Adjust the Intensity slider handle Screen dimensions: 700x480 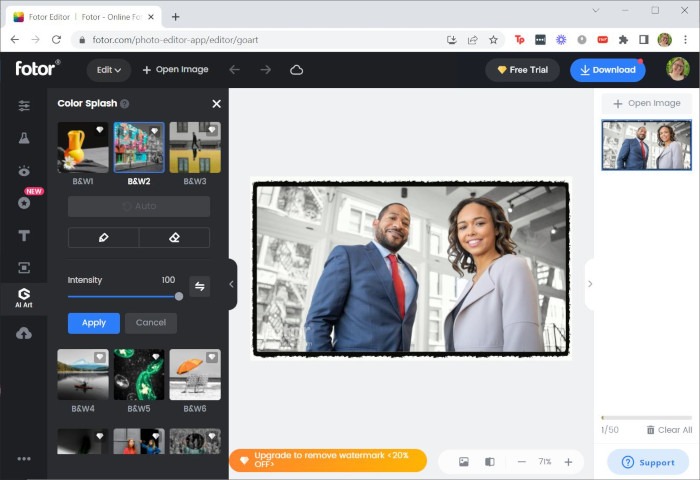[x=179, y=296]
